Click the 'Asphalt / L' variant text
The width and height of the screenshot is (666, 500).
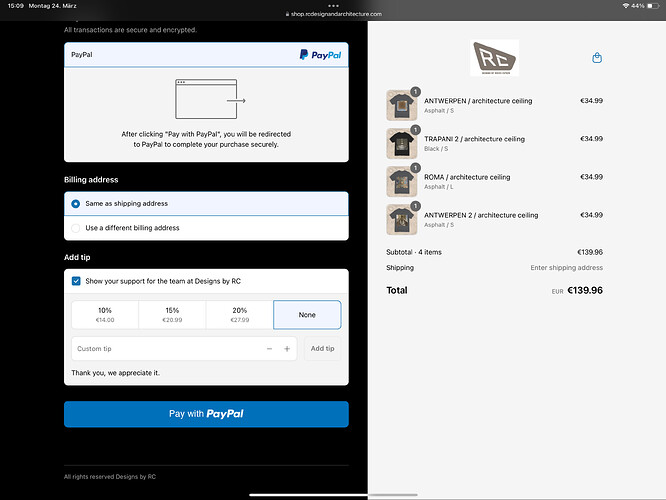coord(438,187)
